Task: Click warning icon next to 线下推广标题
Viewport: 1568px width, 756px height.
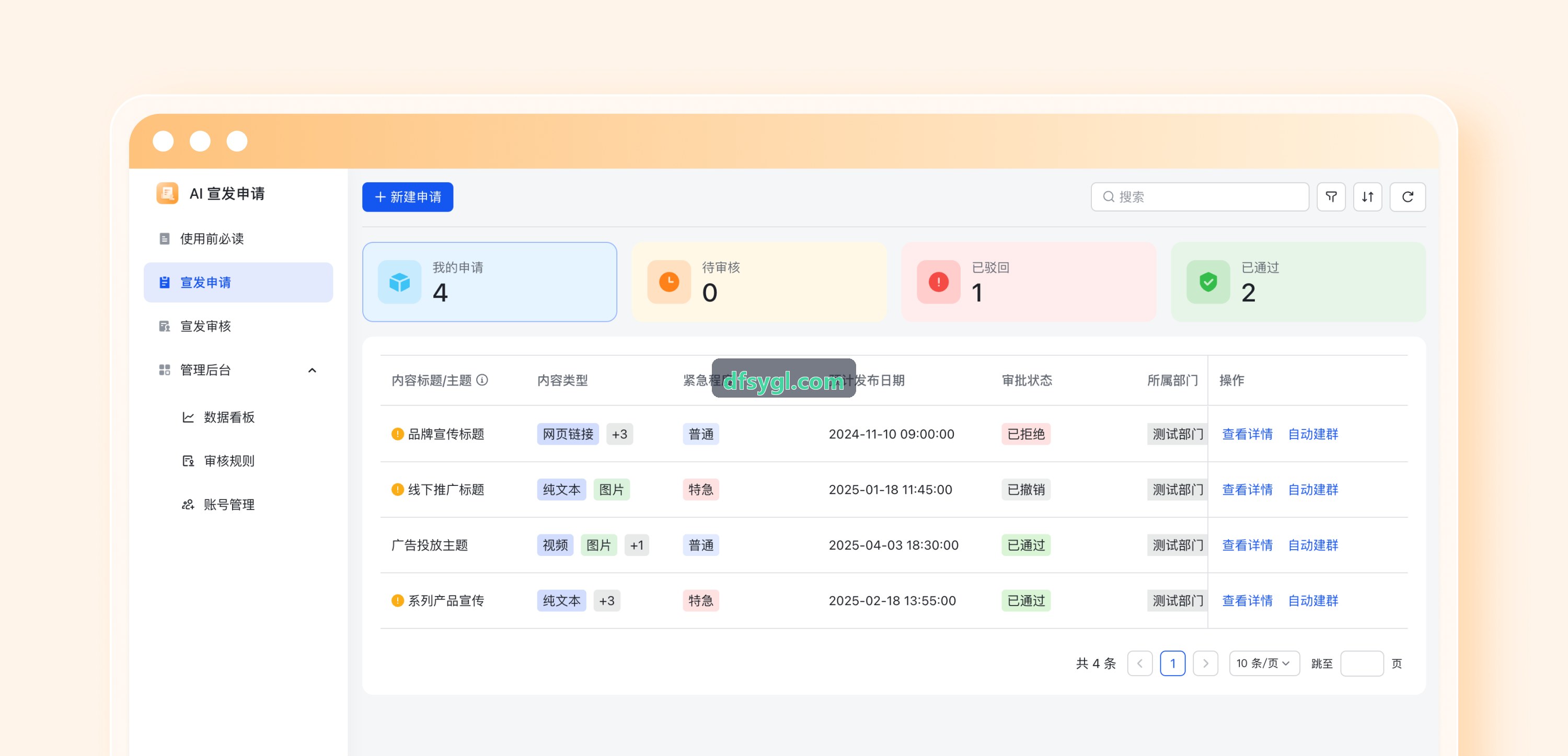Action: (397, 490)
